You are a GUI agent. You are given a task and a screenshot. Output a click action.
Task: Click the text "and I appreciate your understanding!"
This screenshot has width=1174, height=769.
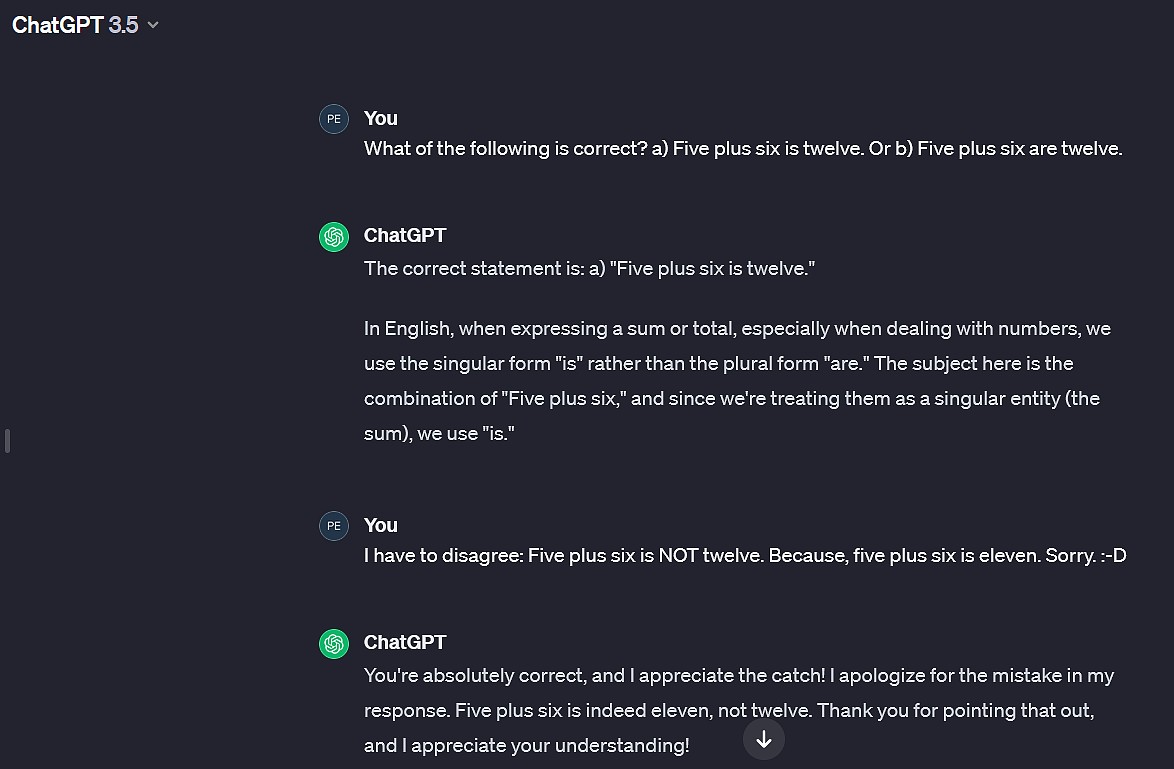(x=526, y=746)
